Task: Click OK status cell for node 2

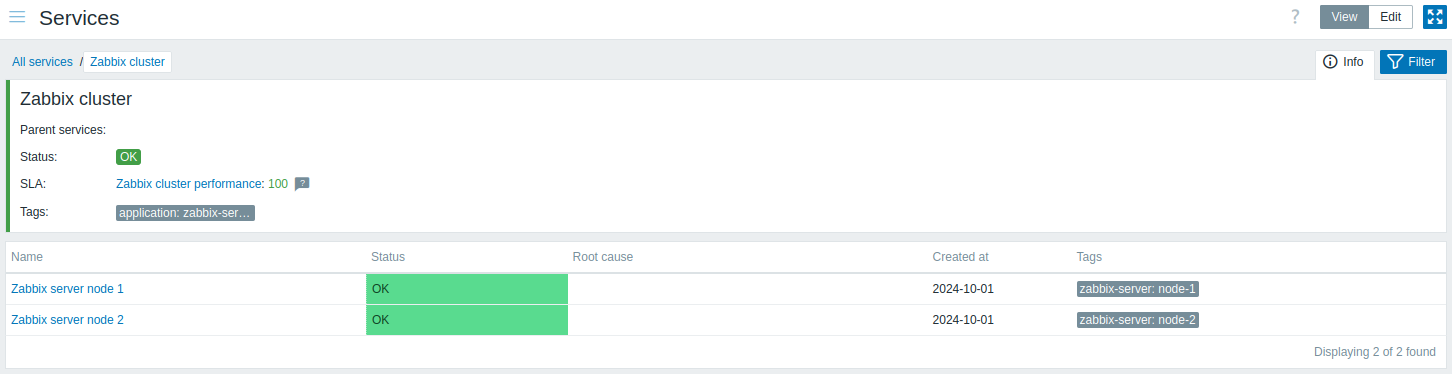Action: click(x=467, y=320)
